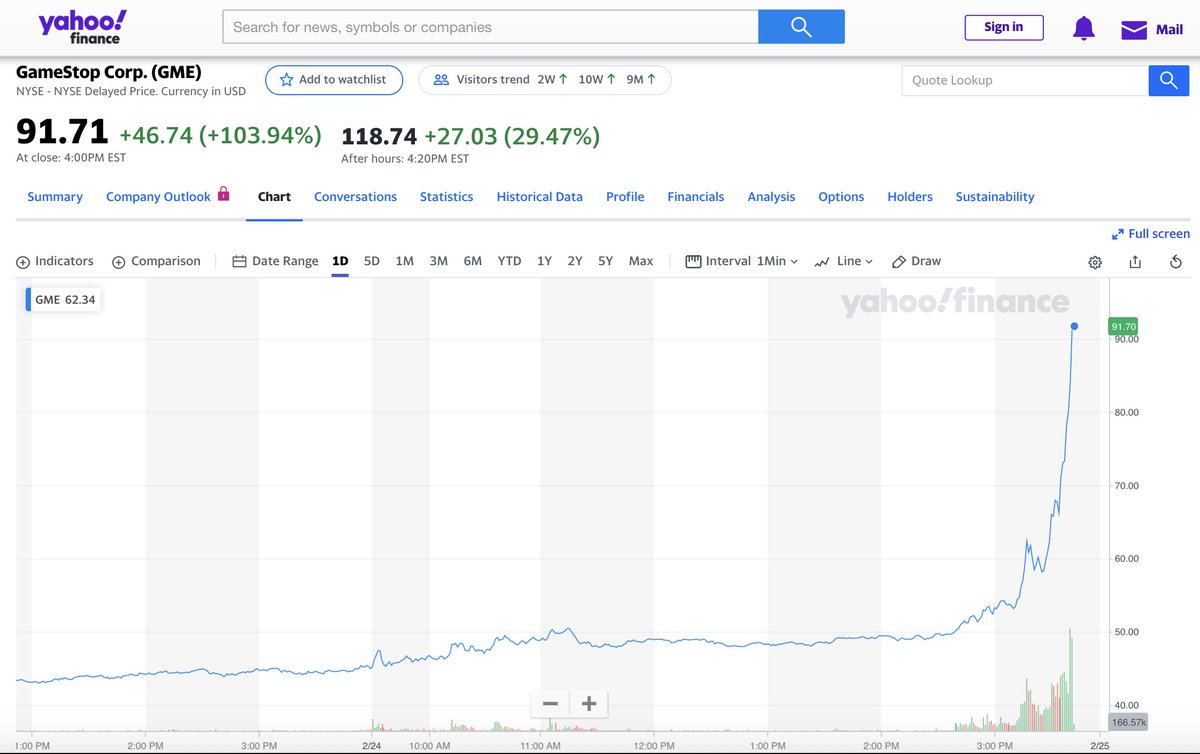
Task: Click the GameStop Corp. (GME) title
Action: click(109, 72)
